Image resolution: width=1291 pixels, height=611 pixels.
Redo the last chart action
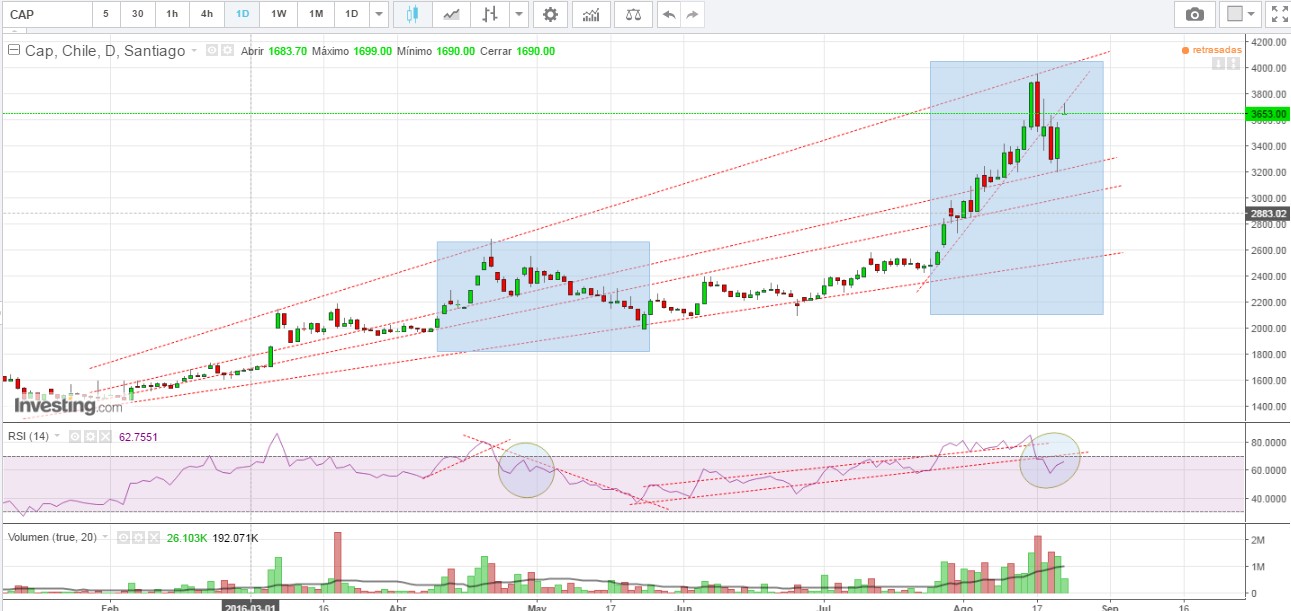click(692, 14)
